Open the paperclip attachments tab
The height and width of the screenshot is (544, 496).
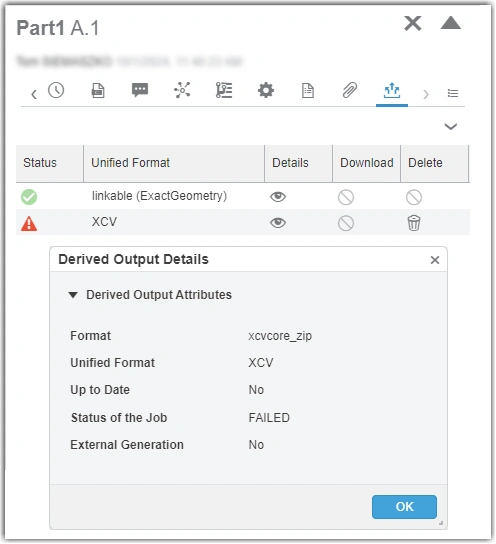point(350,91)
